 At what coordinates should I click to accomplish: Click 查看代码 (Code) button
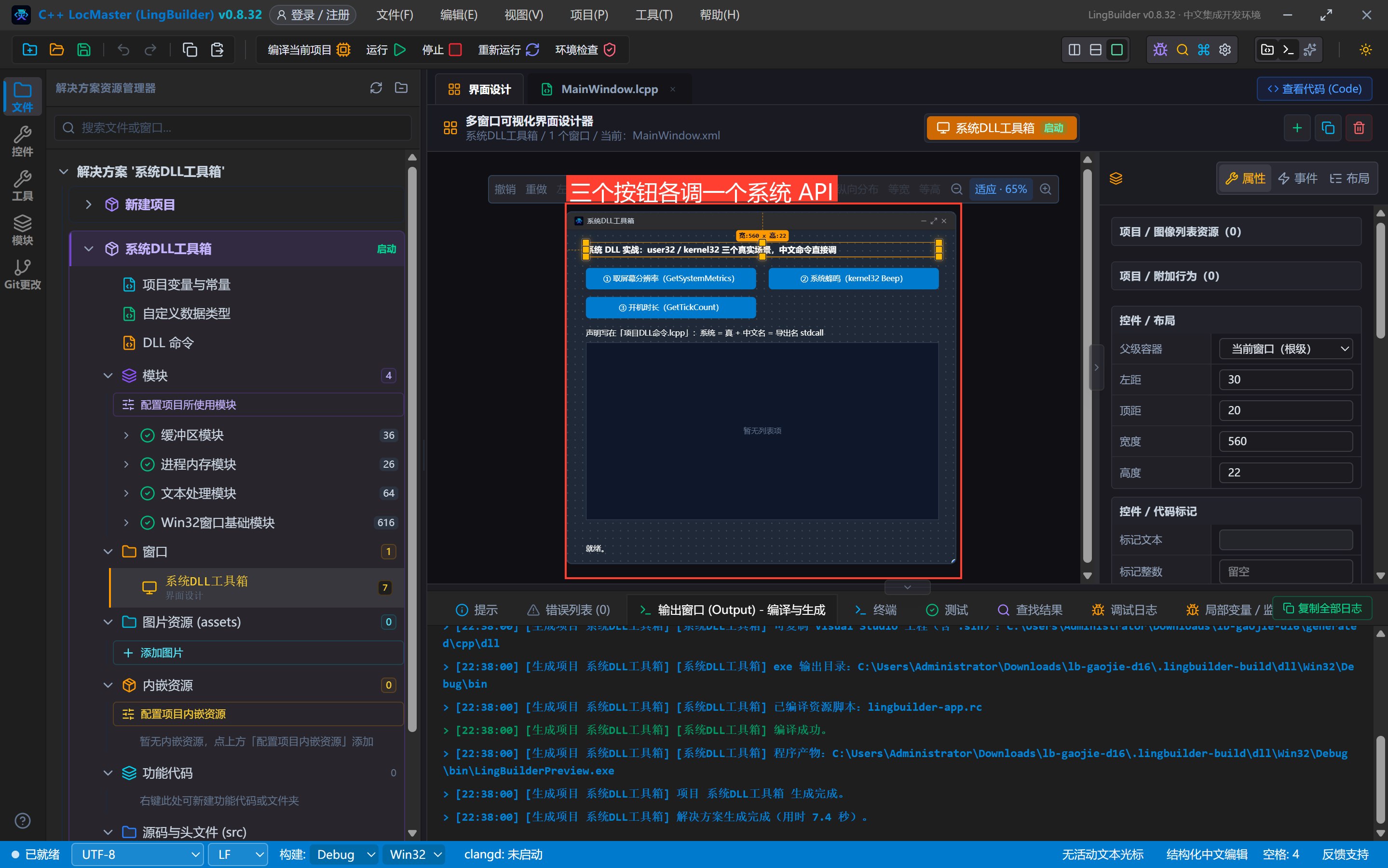click(1314, 88)
